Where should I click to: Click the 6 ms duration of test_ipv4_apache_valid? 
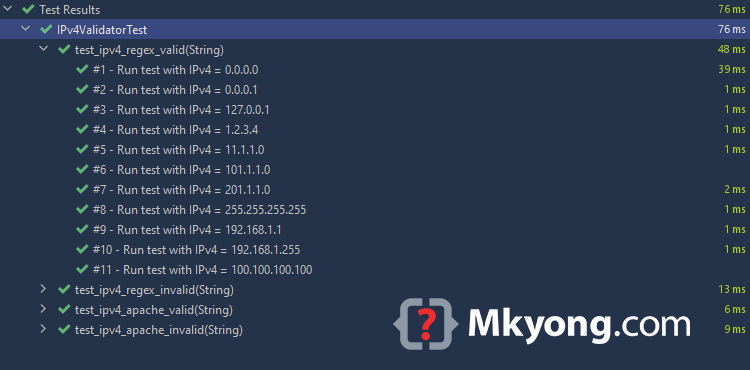click(x=735, y=309)
